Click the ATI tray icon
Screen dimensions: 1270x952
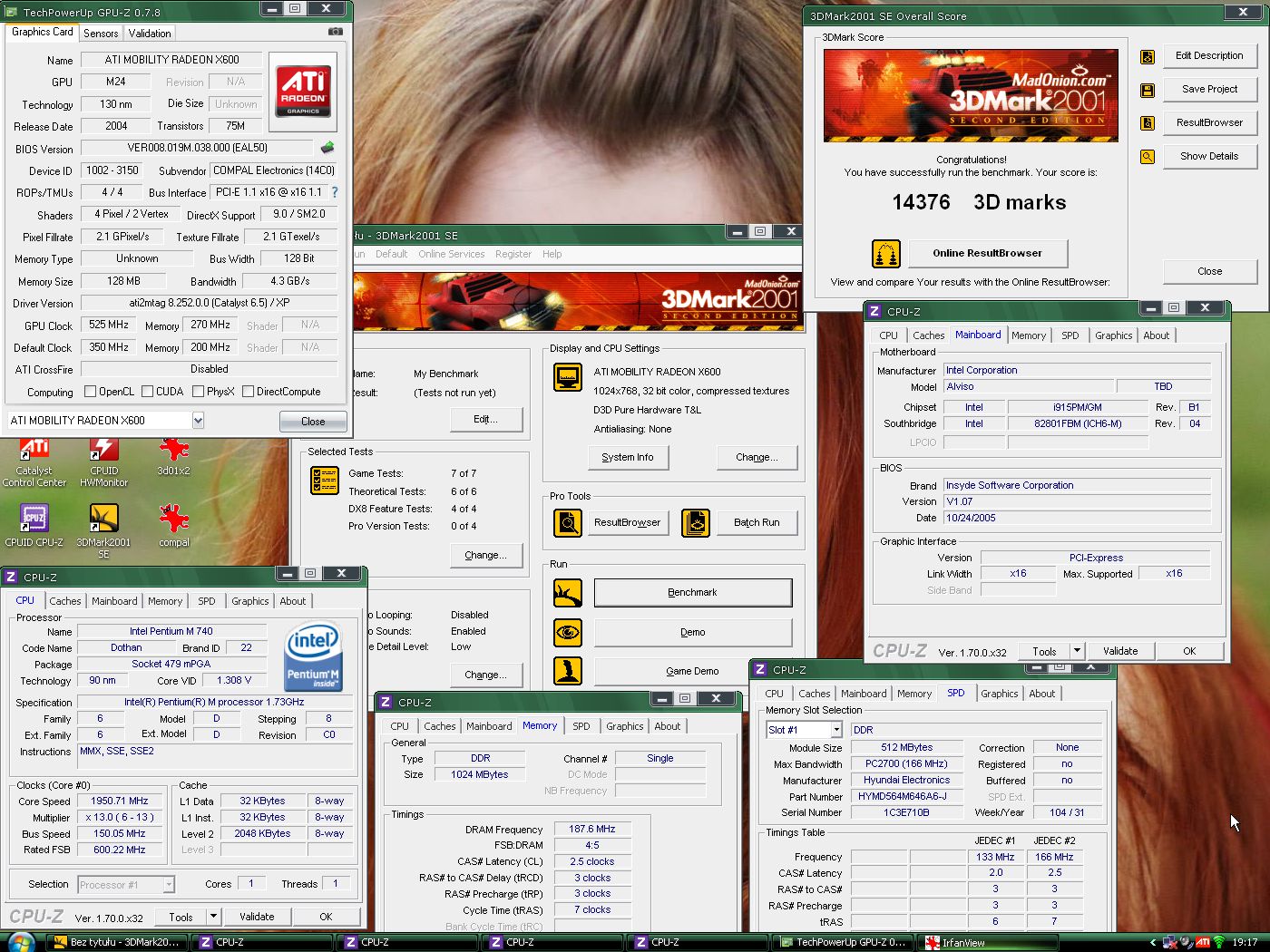click(x=1203, y=943)
